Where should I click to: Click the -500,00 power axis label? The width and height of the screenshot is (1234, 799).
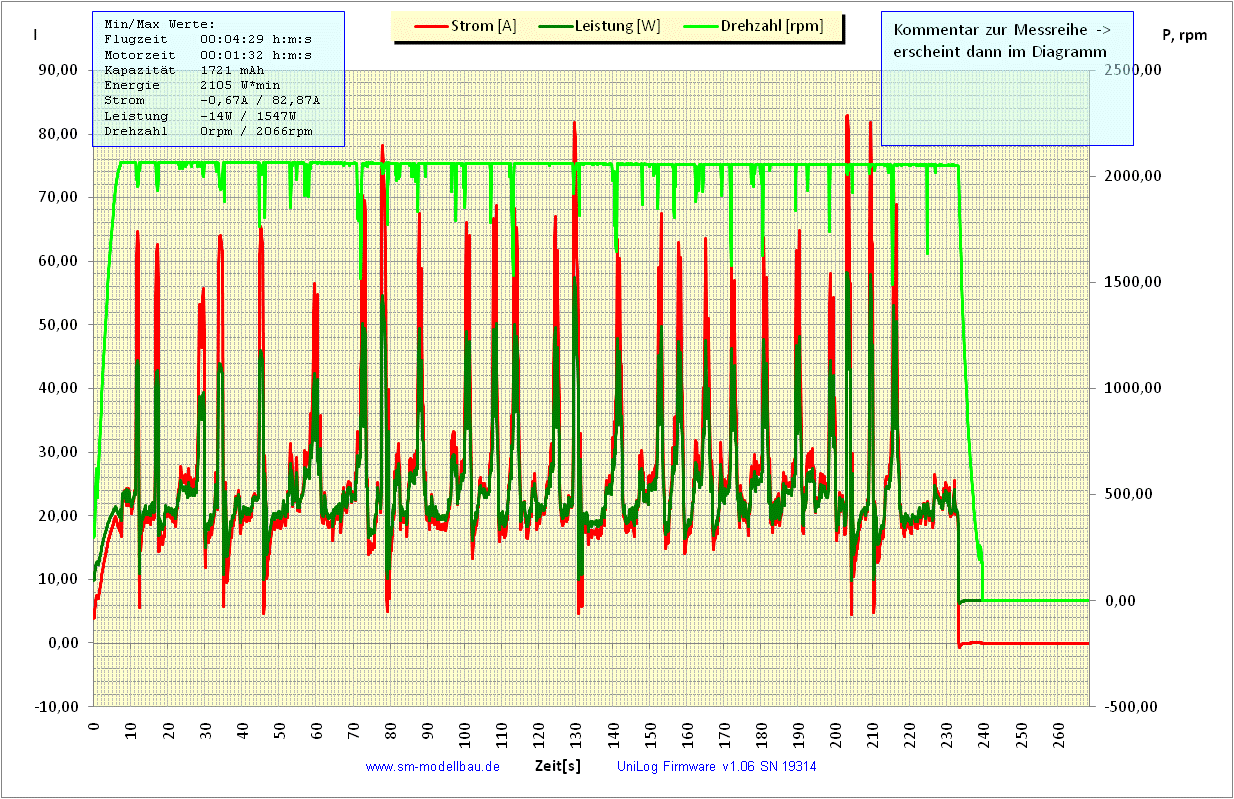point(1132,707)
